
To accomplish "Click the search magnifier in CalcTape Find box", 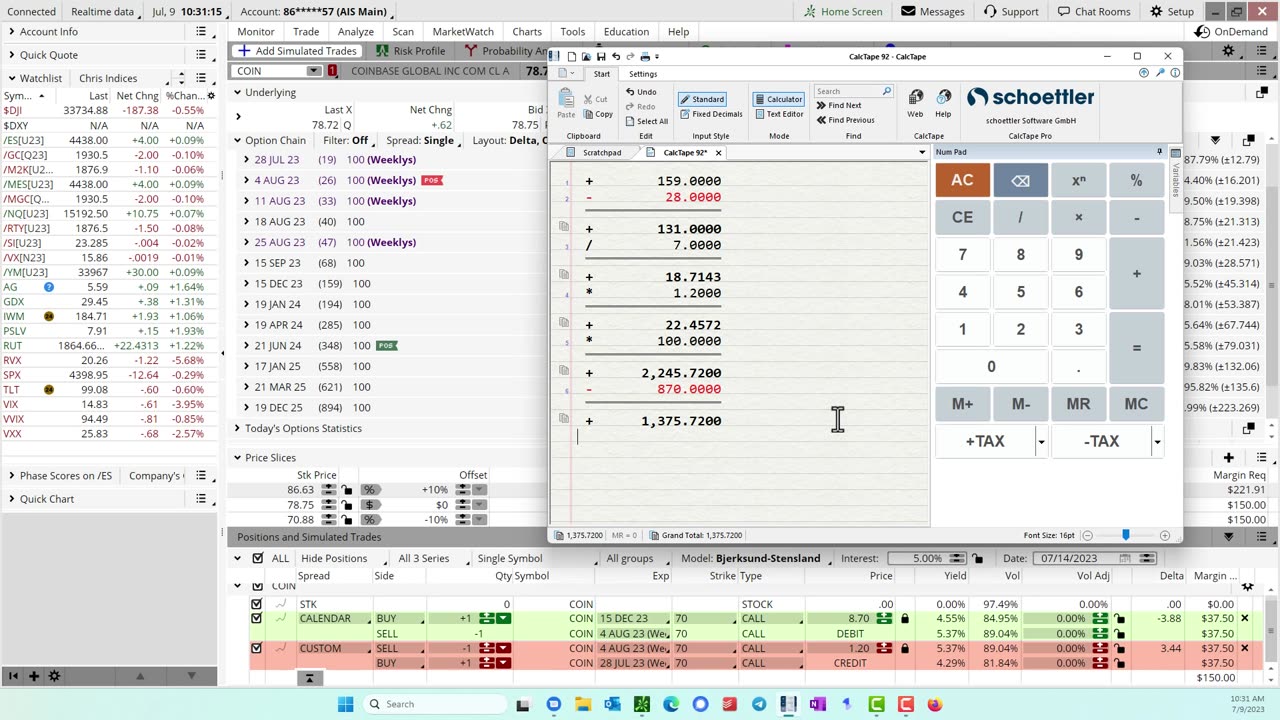I will pos(886,91).
